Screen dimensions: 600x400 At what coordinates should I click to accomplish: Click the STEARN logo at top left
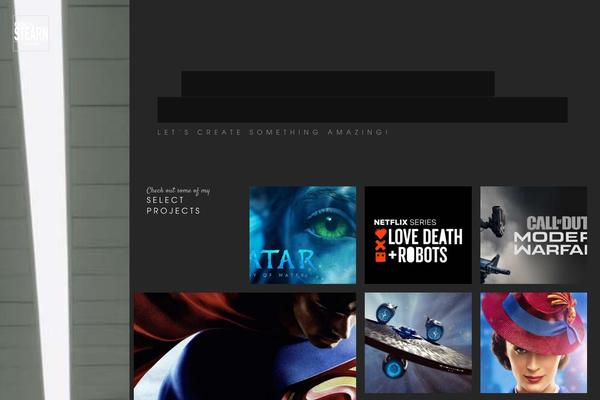click(31, 33)
